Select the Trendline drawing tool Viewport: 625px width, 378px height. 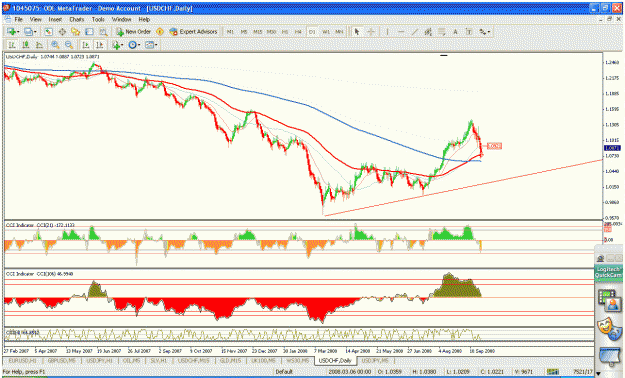tap(415, 32)
